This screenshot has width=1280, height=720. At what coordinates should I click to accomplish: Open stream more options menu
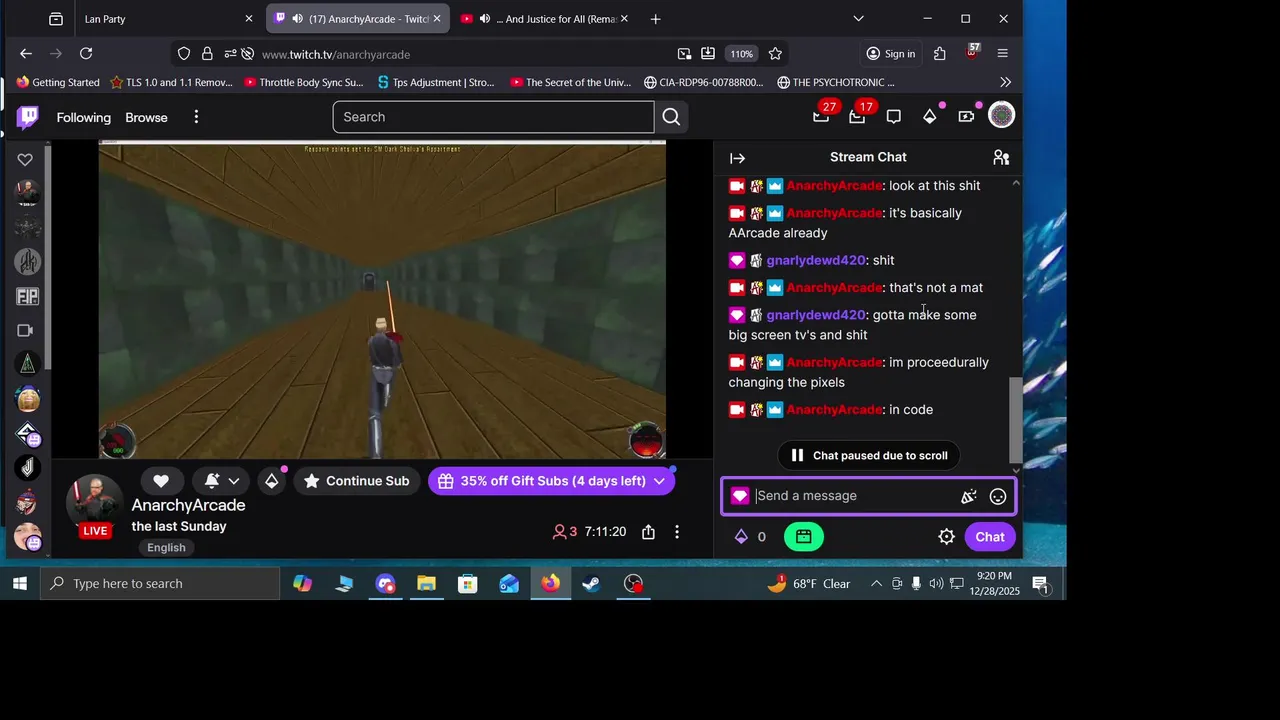tap(677, 532)
